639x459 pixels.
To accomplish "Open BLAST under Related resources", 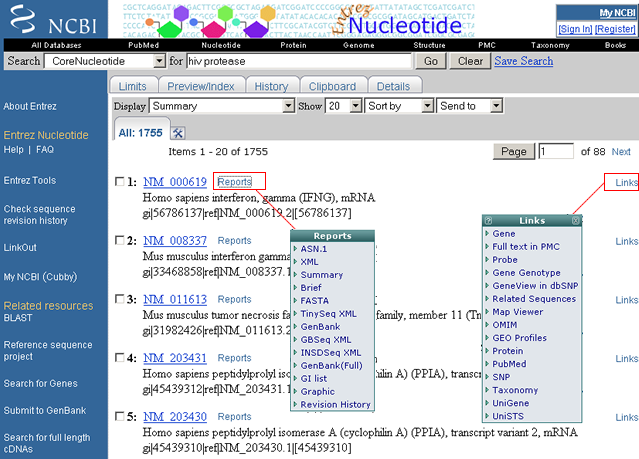I will [x=18, y=318].
